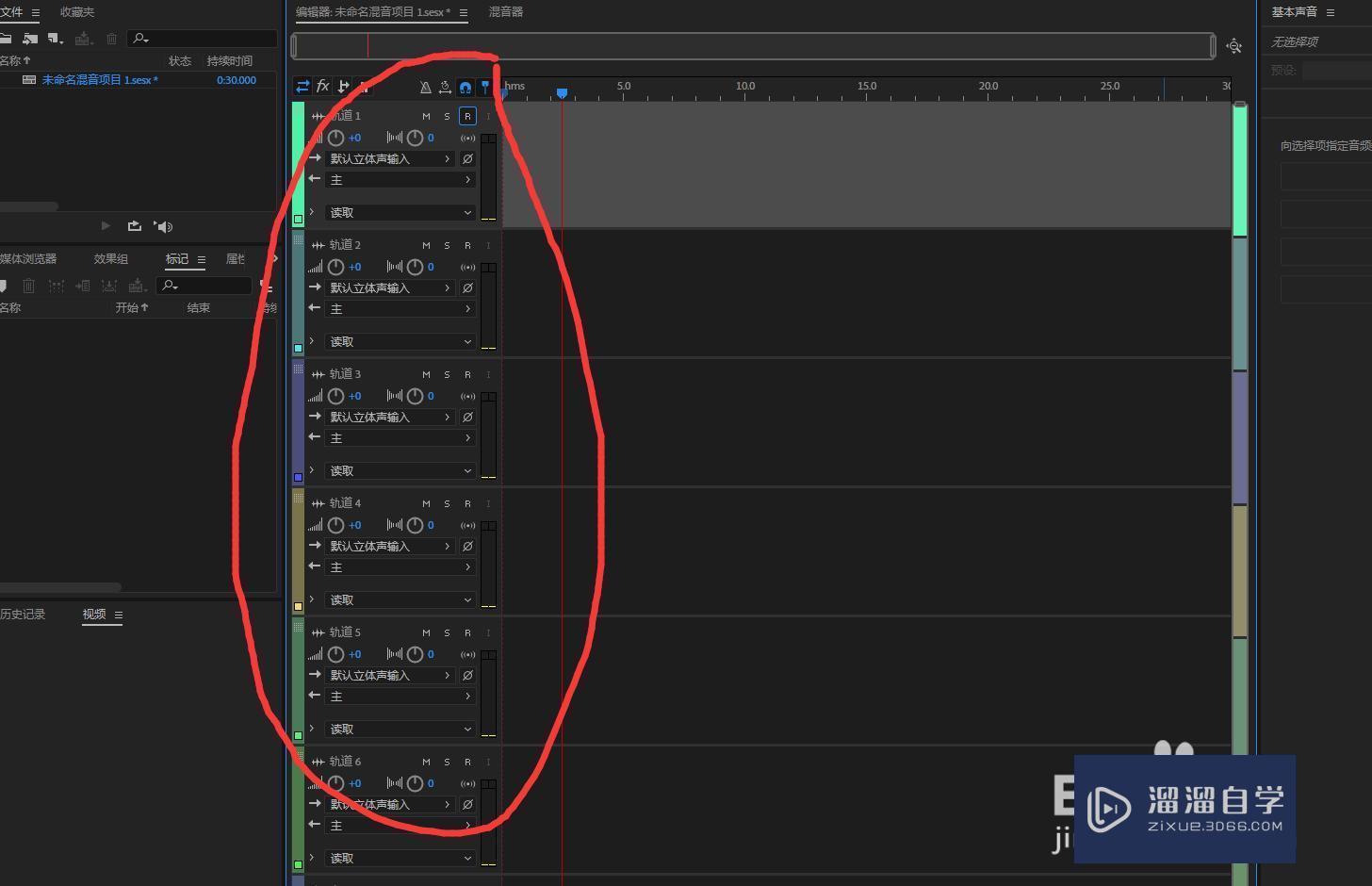Sort Files by 持续时间 column header
Viewport: 1372px width, 886px height.
pos(230,60)
